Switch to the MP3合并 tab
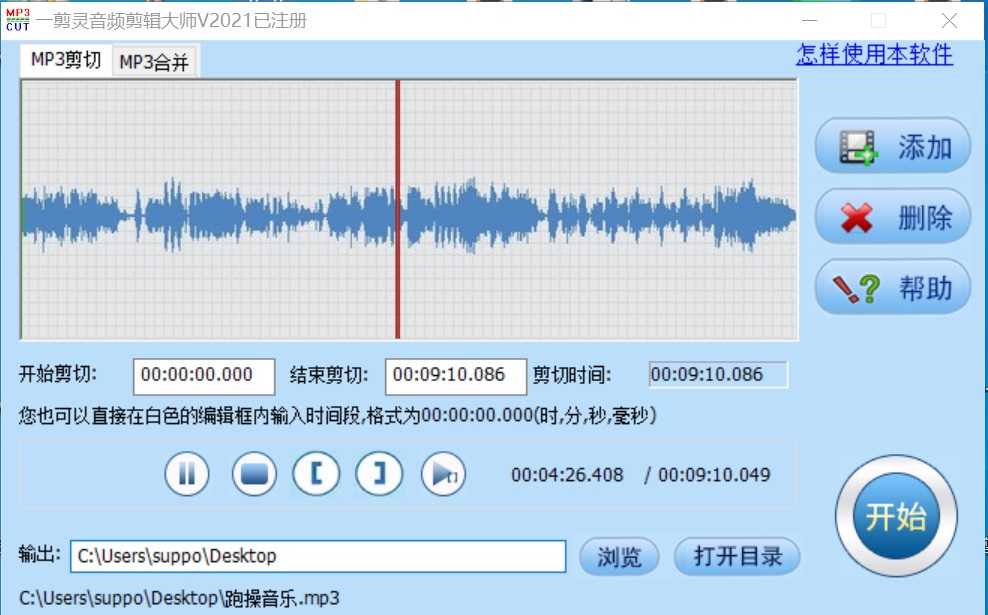This screenshot has width=988, height=615. 154,62
